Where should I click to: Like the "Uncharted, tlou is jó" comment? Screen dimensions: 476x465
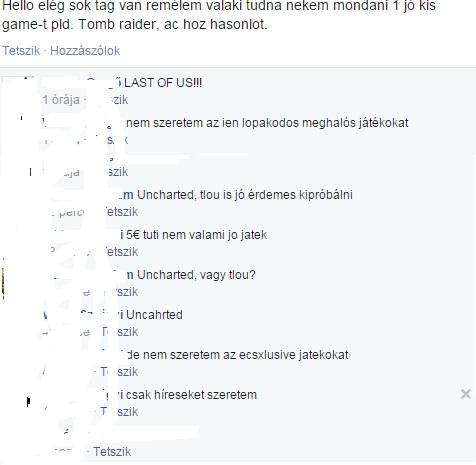point(121,212)
